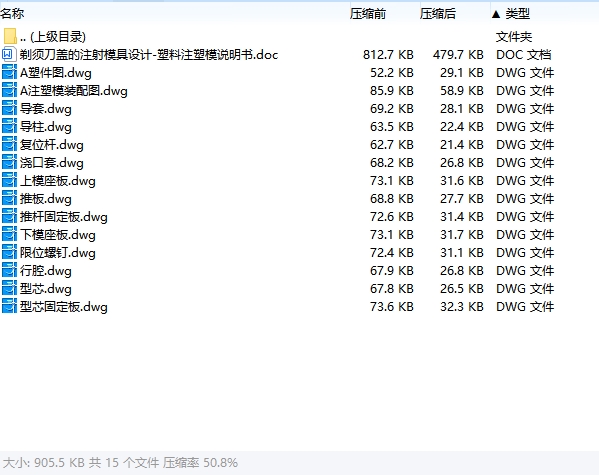Click the 行腔.dwg file icon
The height and width of the screenshot is (475, 599).
coord(9,271)
